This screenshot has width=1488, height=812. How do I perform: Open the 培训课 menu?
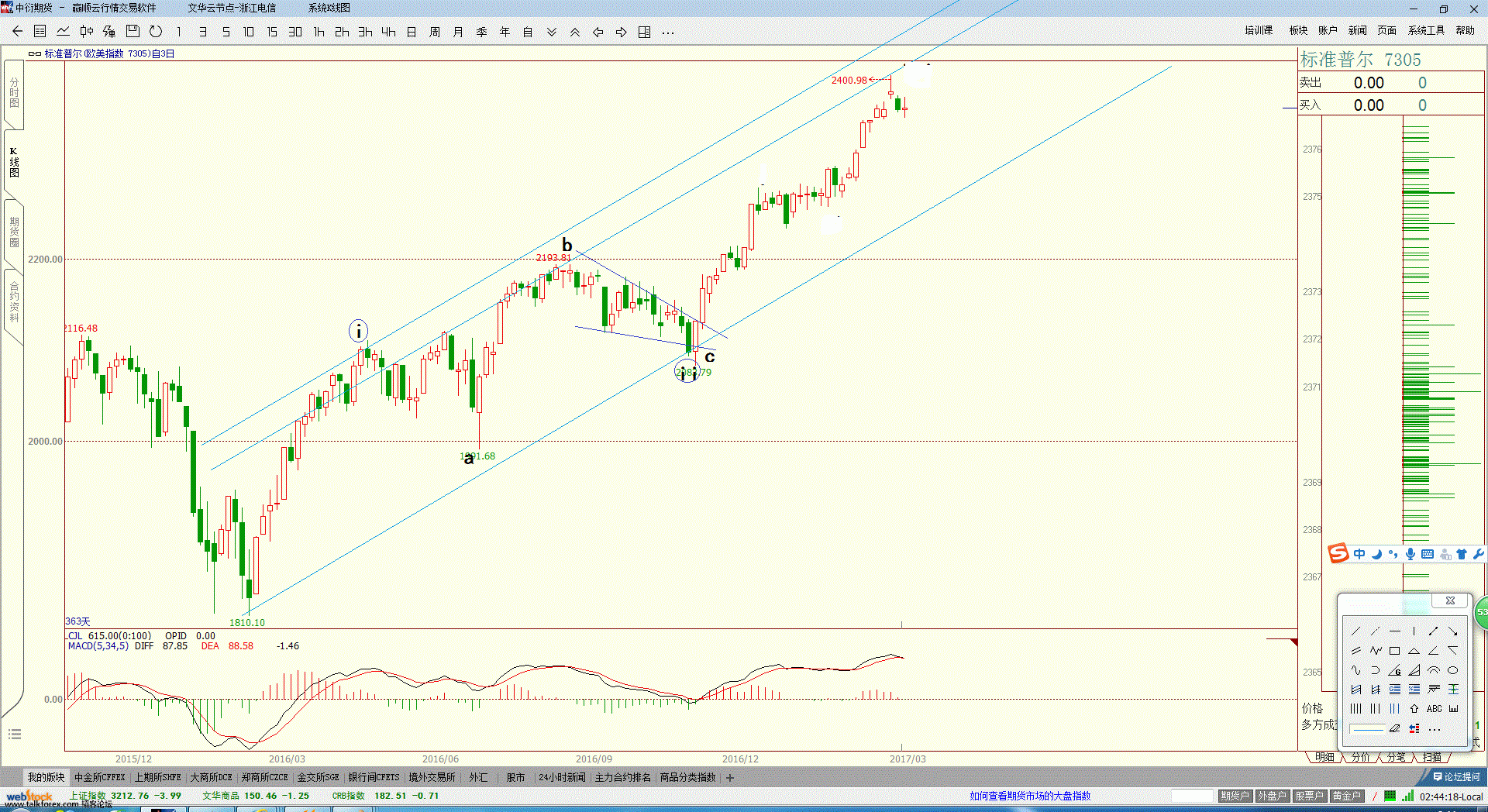(1259, 30)
